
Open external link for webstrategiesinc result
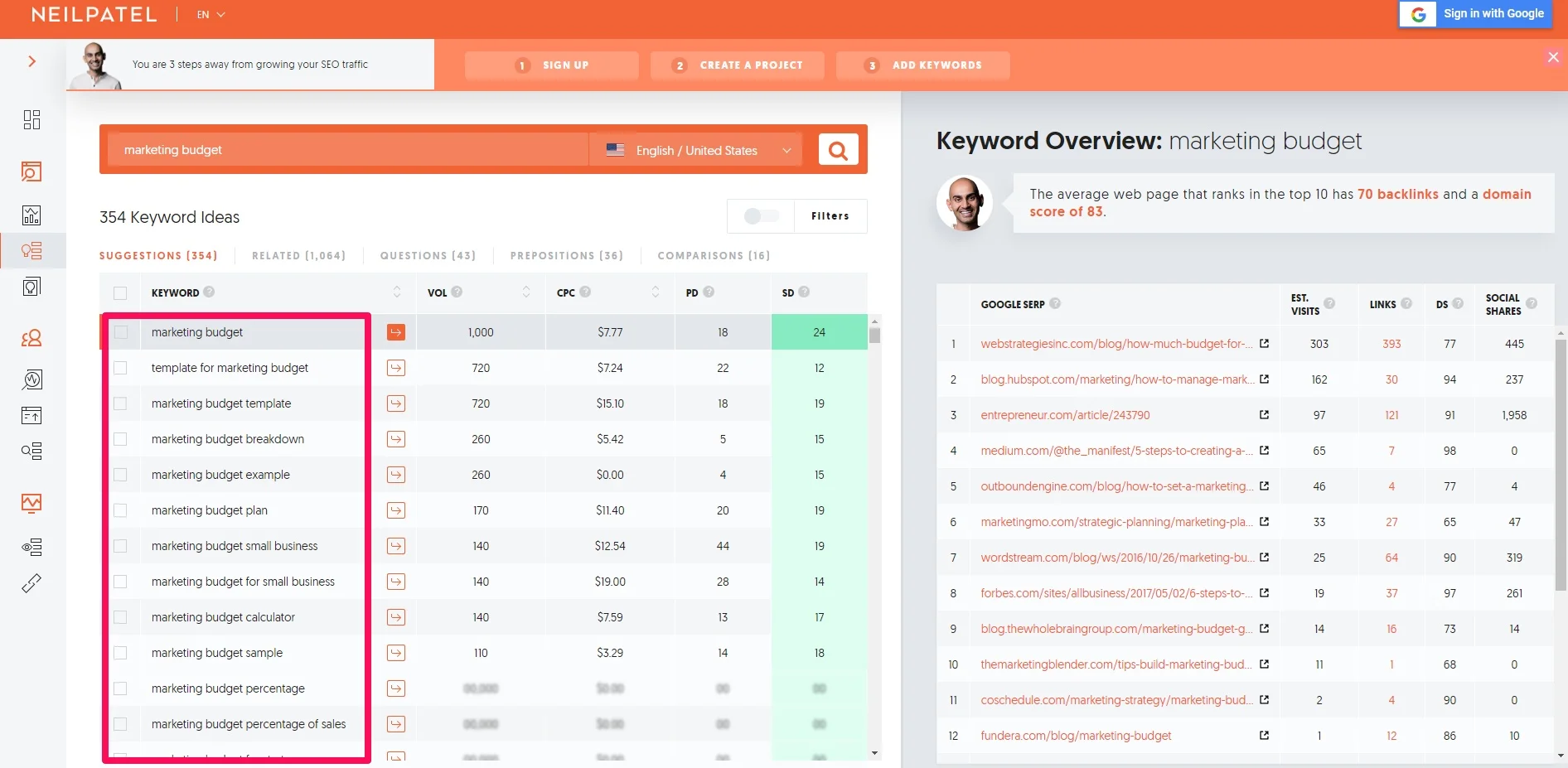[1264, 343]
